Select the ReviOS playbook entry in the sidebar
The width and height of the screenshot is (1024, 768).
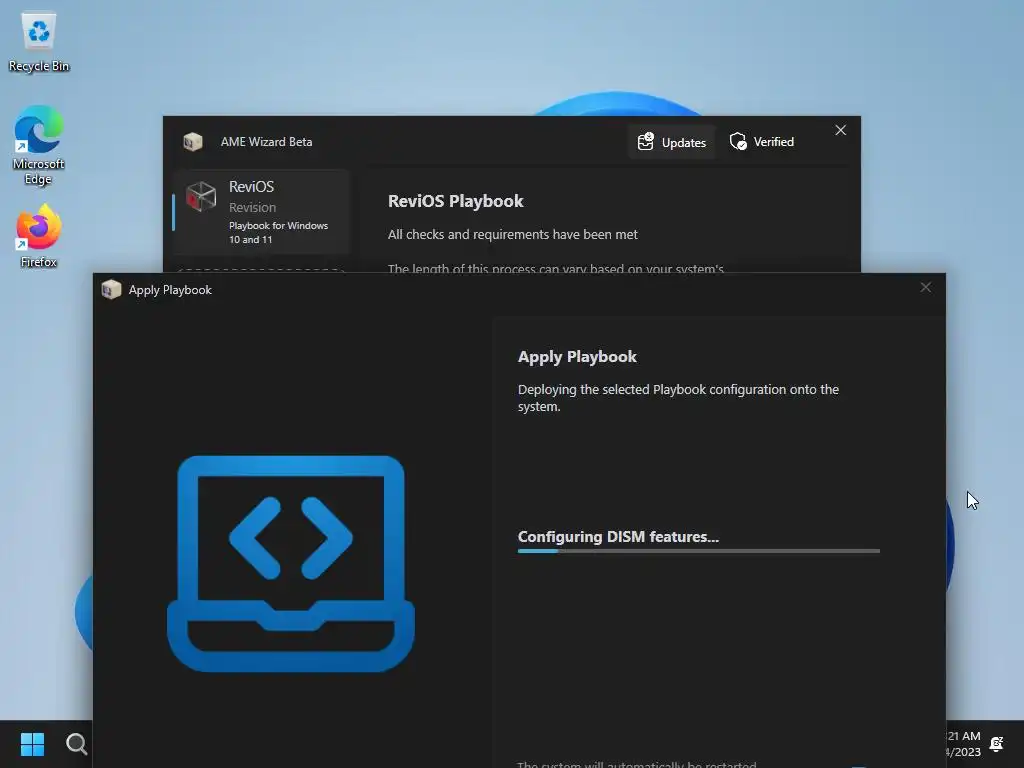[261, 212]
